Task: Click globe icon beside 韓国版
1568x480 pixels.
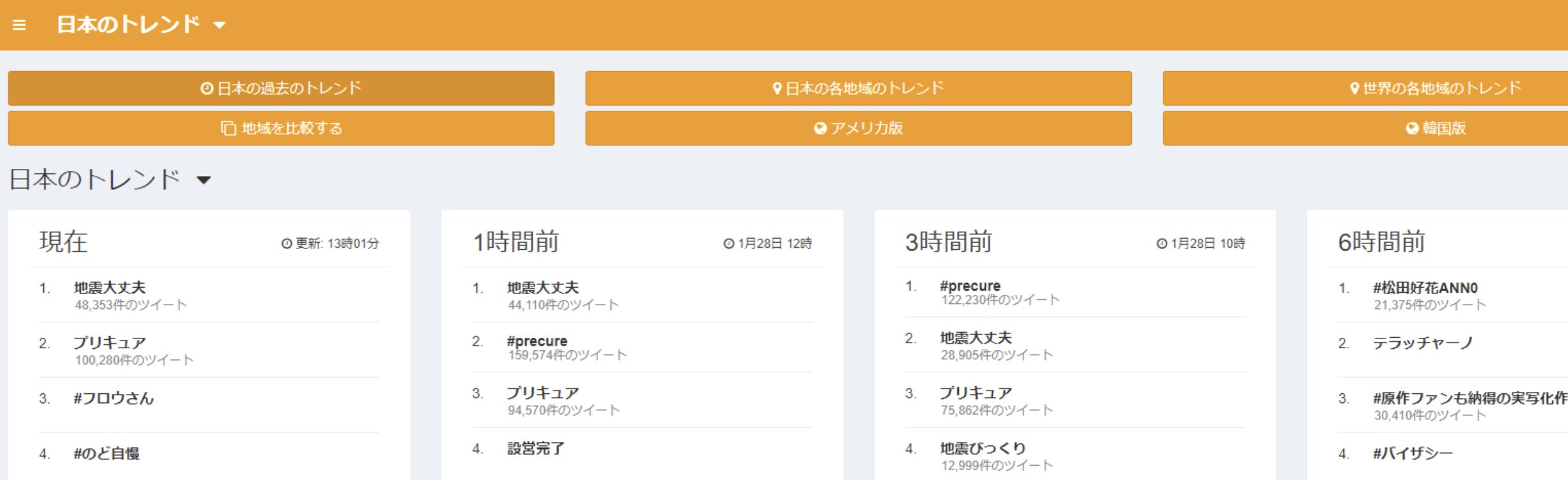Action: pos(1412,128)
